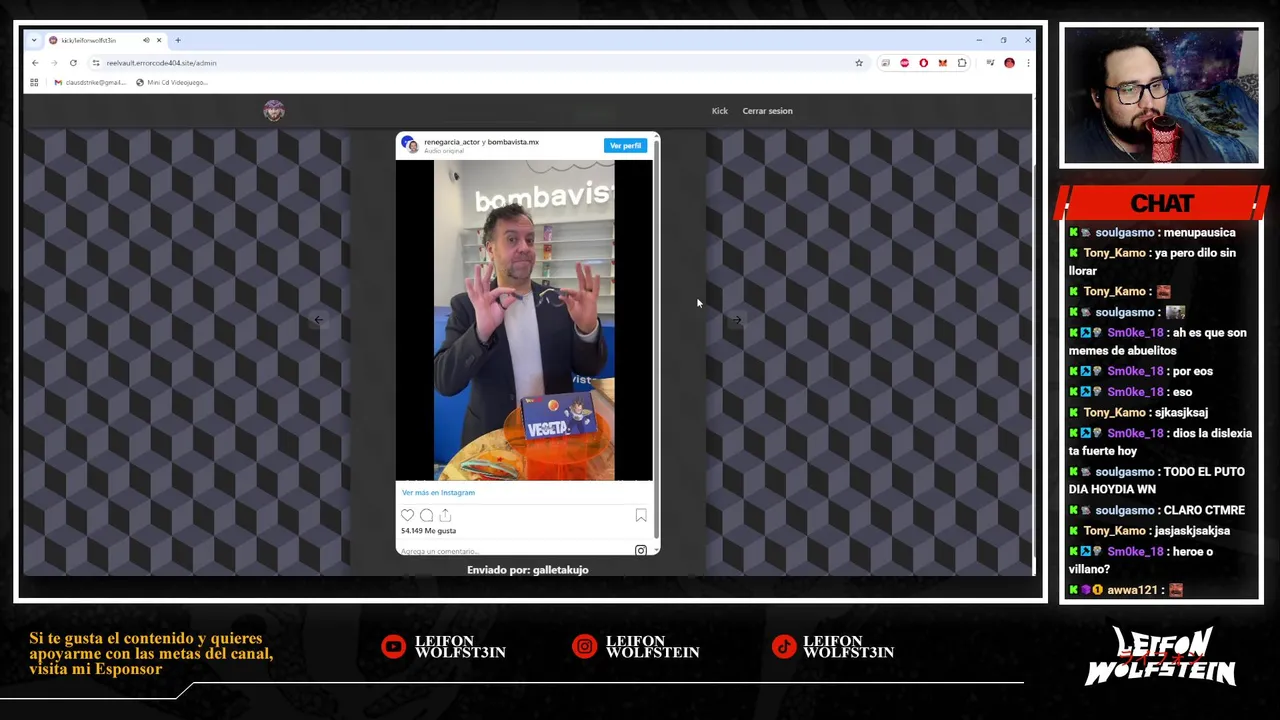The height and width of the screenshot is (720, 1280).
Task: Click the TikTok LEIFON WOLFST3IN icon
Action: [783, 647]
